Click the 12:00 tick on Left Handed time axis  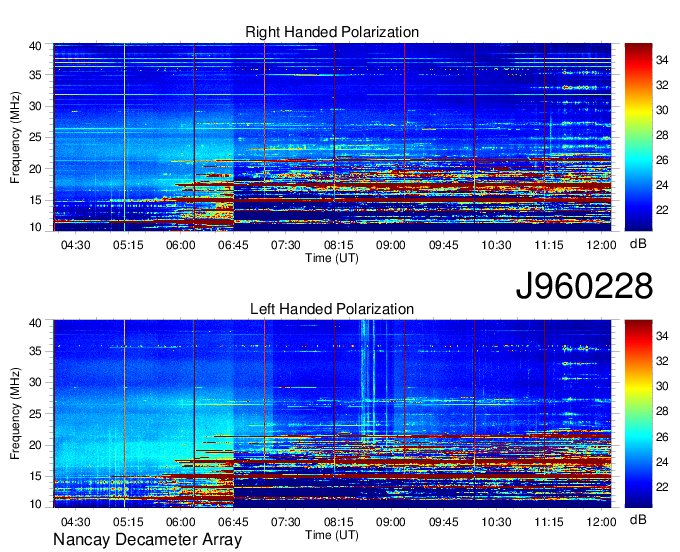(x=601, y=522)
